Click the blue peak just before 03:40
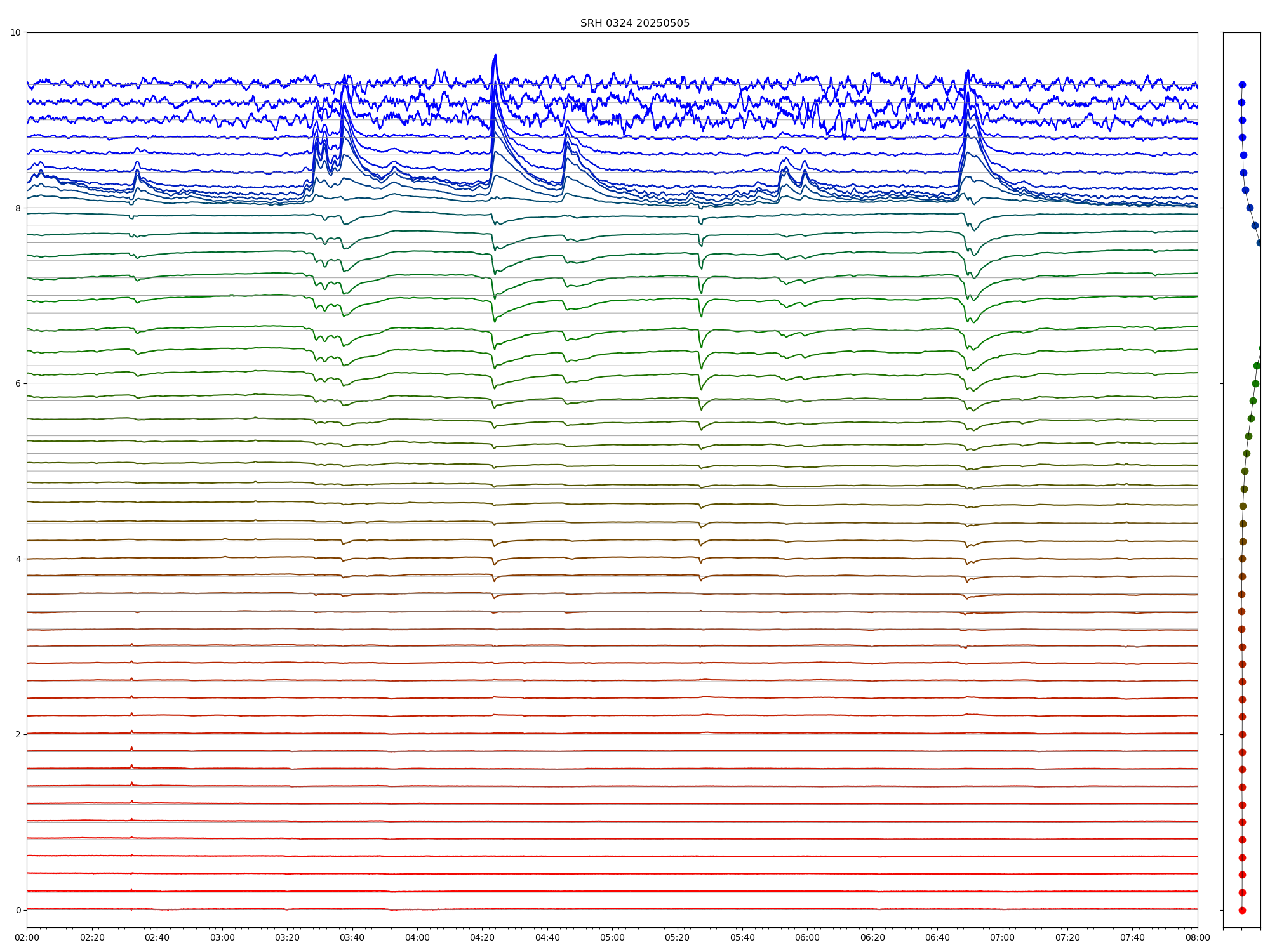The width and height of the screenshot is (1270, 952). [344, 76]
